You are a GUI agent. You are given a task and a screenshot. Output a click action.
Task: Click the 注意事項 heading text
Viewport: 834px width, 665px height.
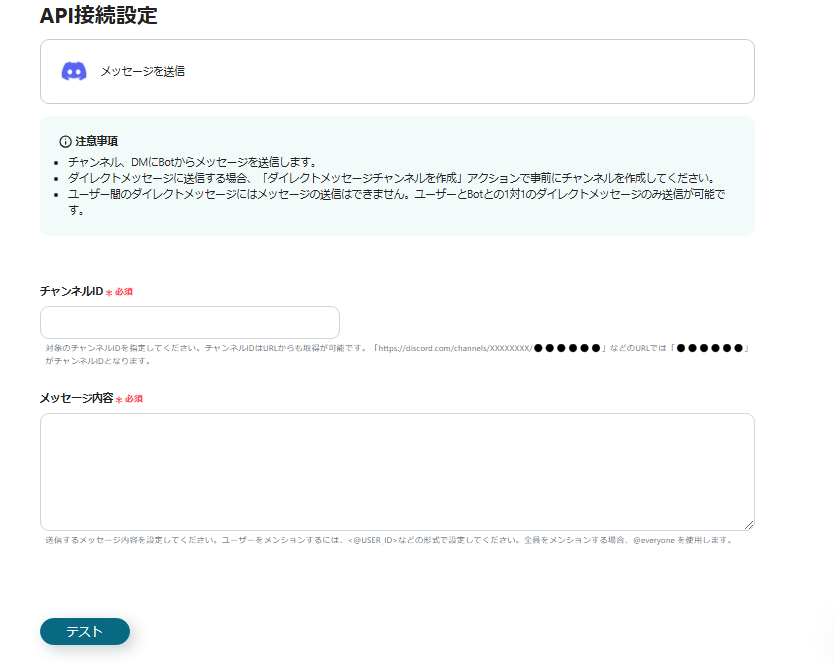(x=97, y=142)
